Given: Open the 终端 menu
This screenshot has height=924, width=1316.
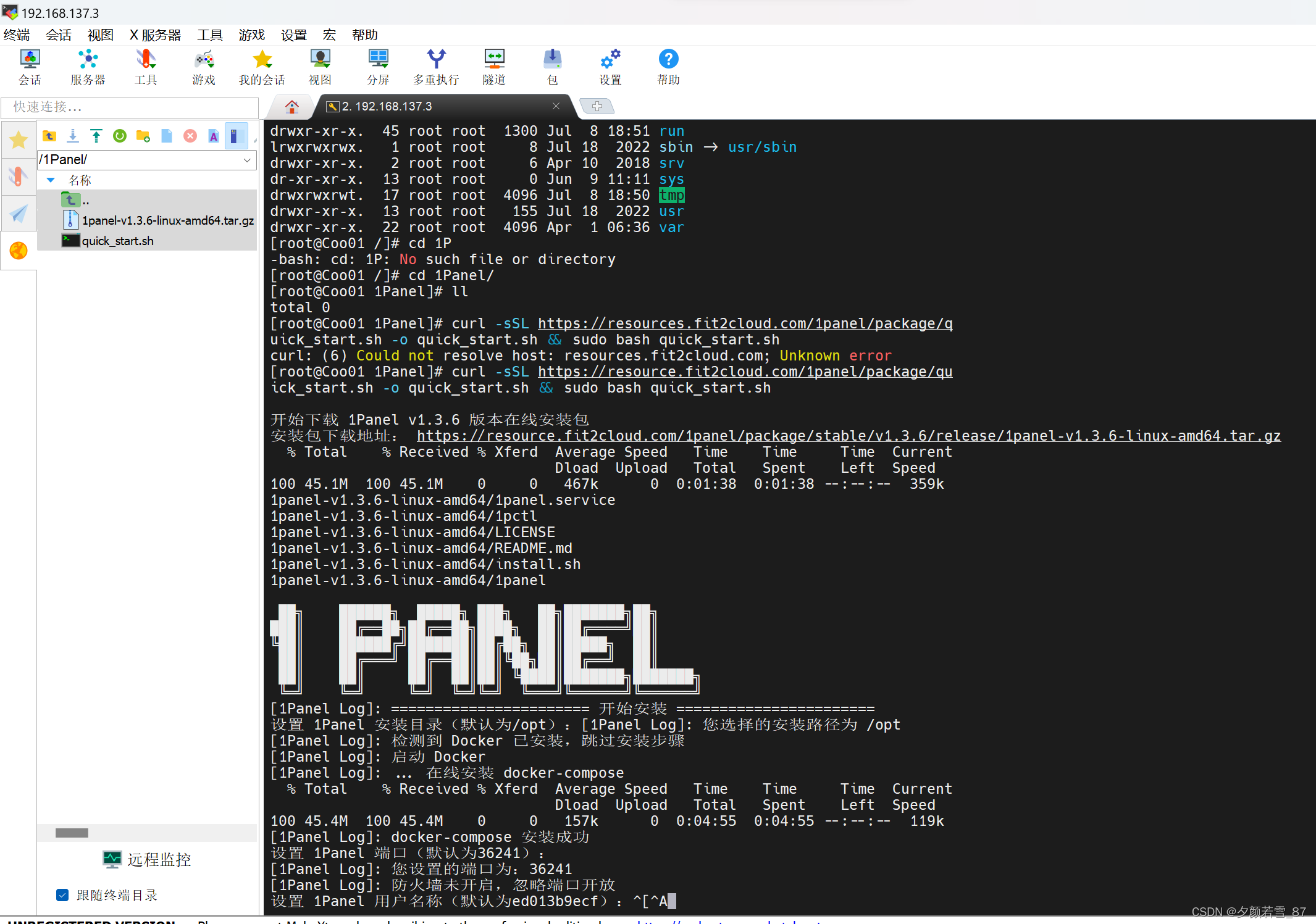Looking at the screenshot, I should [17, 35].
